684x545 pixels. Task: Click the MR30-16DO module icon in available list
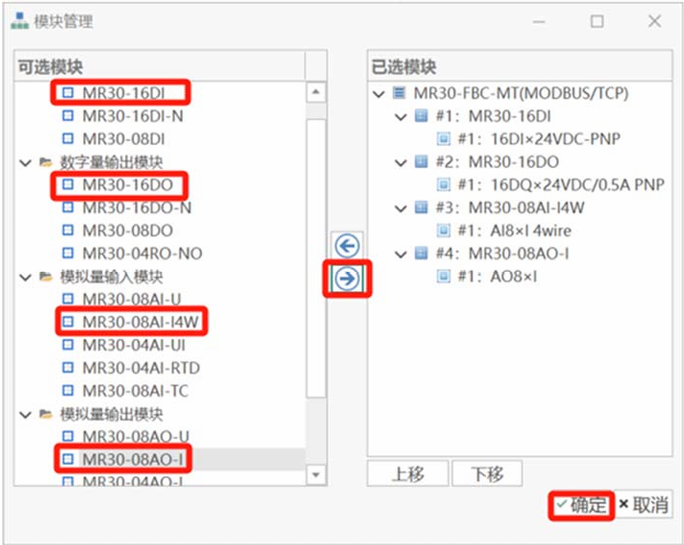click(68, 184)
